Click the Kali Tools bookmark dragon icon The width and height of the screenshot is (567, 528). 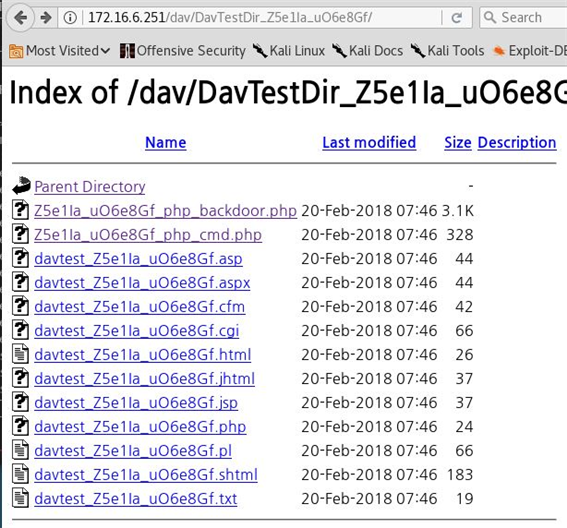[418, 51]
